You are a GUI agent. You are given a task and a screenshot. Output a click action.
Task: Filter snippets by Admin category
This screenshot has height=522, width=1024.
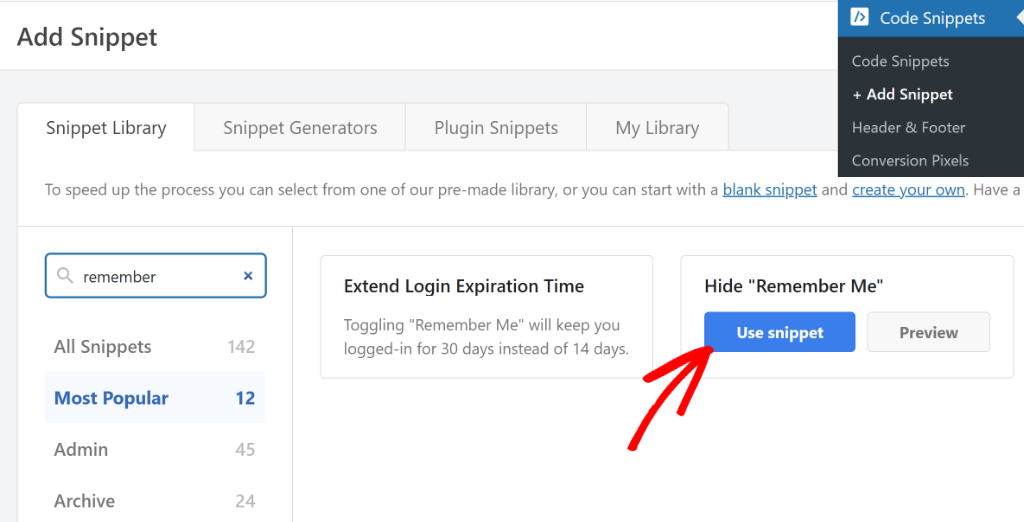pos(81,450)
